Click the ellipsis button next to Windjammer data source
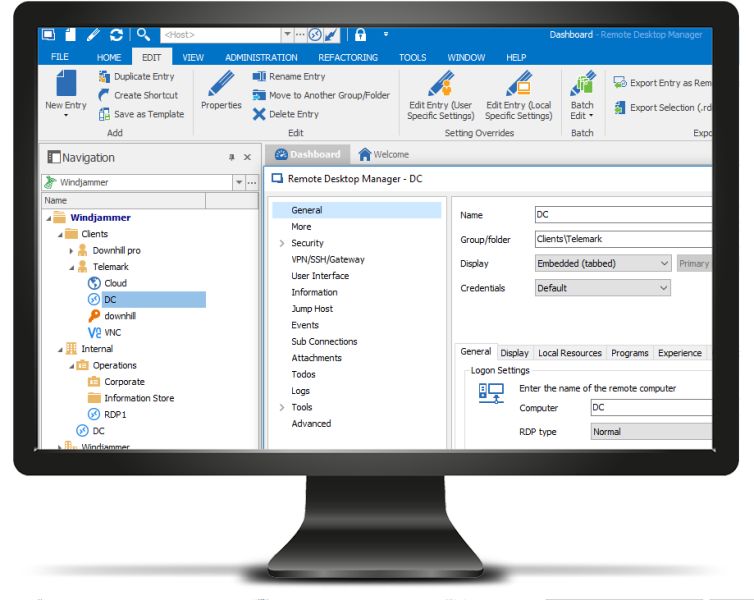The width and height of the screenshot is (754, 600). click(252, 182)
